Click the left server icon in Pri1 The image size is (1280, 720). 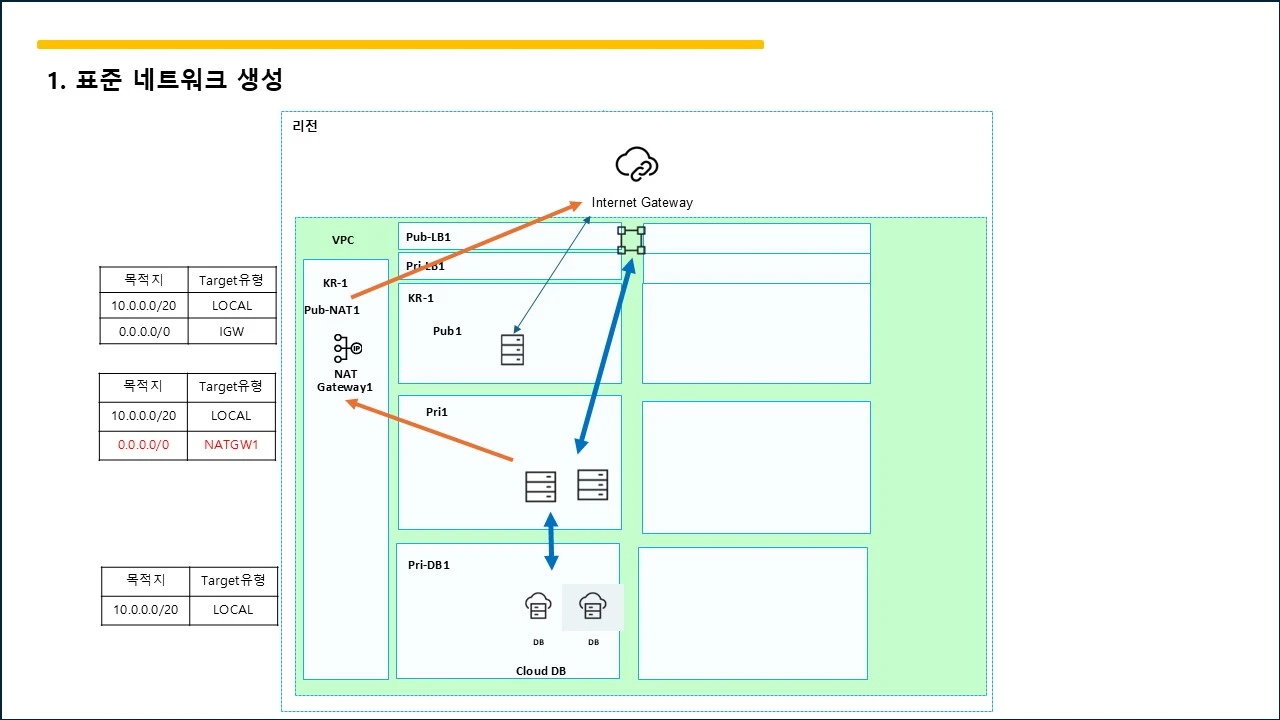click(540, 486)
